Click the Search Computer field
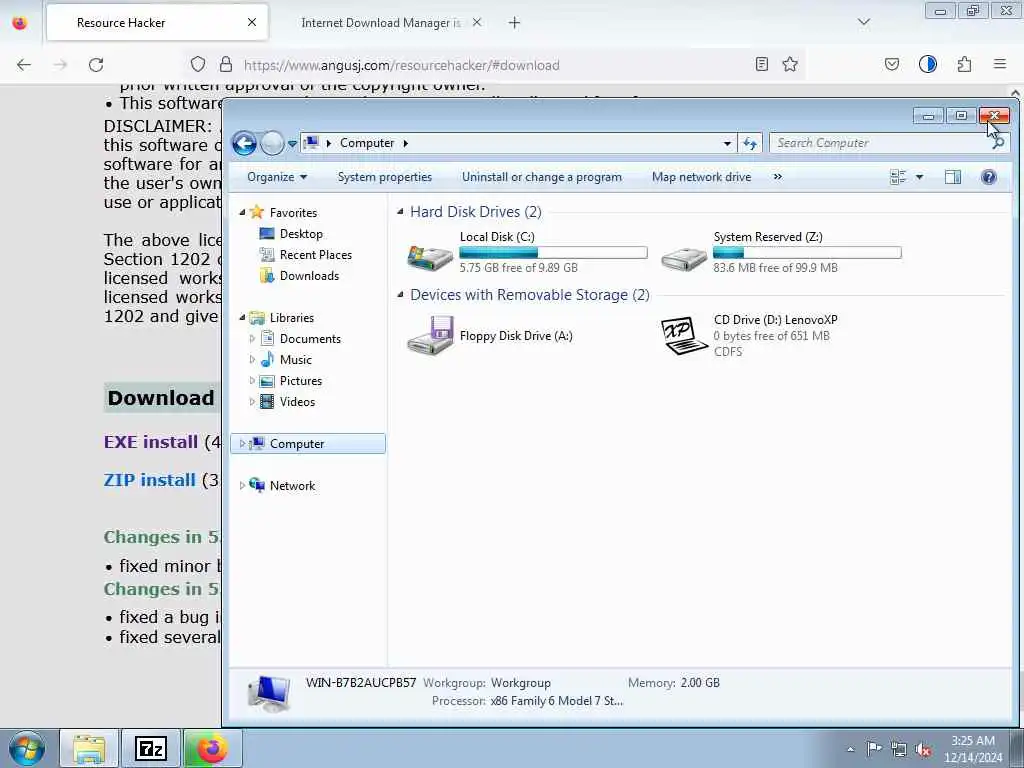The height and width of the screenshot is (768, 1024). click(879, 143)
